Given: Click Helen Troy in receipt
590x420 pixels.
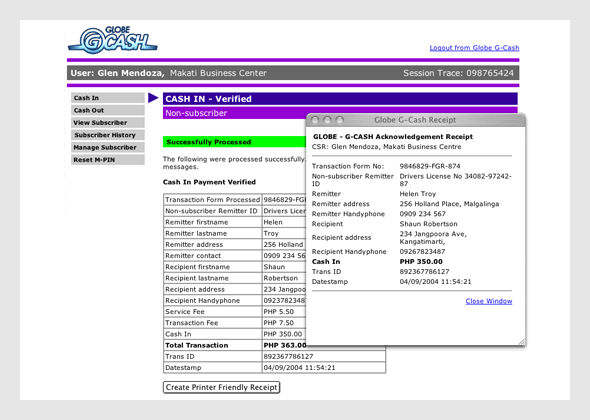Looking at the screenshot, I should pyautogui.click(x=418, y=194).
